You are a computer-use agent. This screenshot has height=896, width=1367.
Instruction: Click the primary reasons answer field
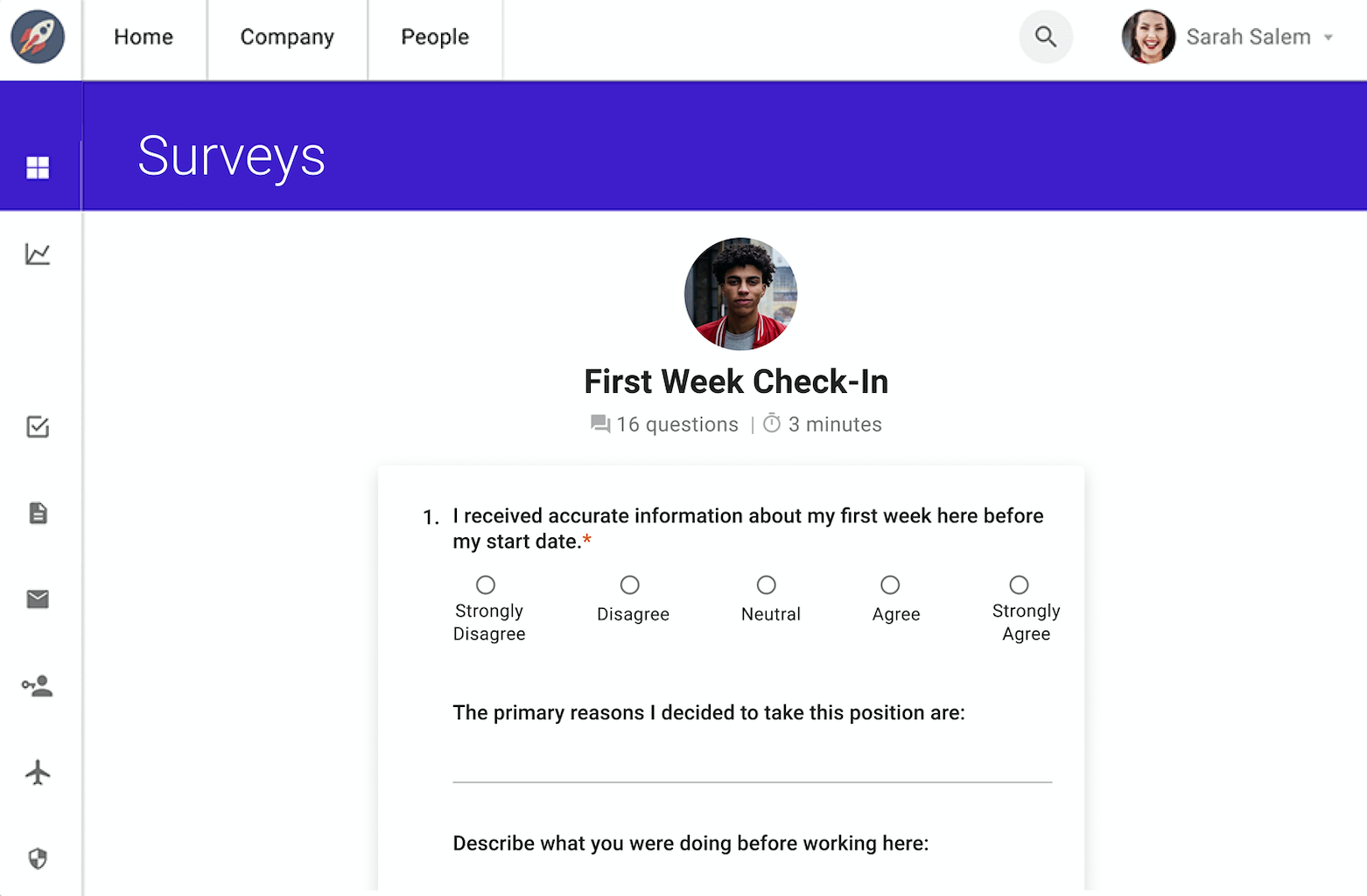pyautogui.click(x=753, y=761)
